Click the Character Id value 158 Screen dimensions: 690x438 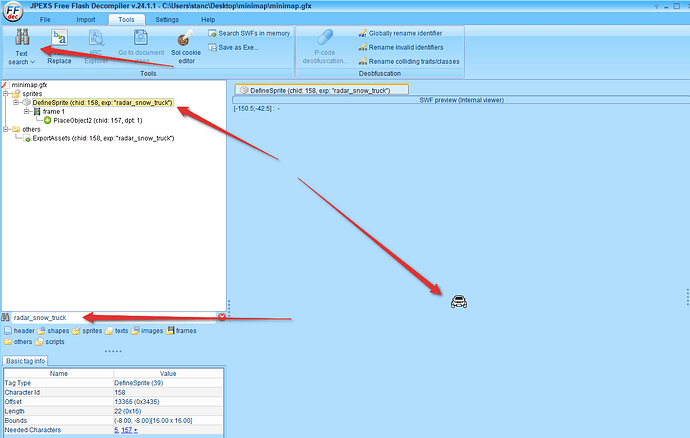coord(120,392)
